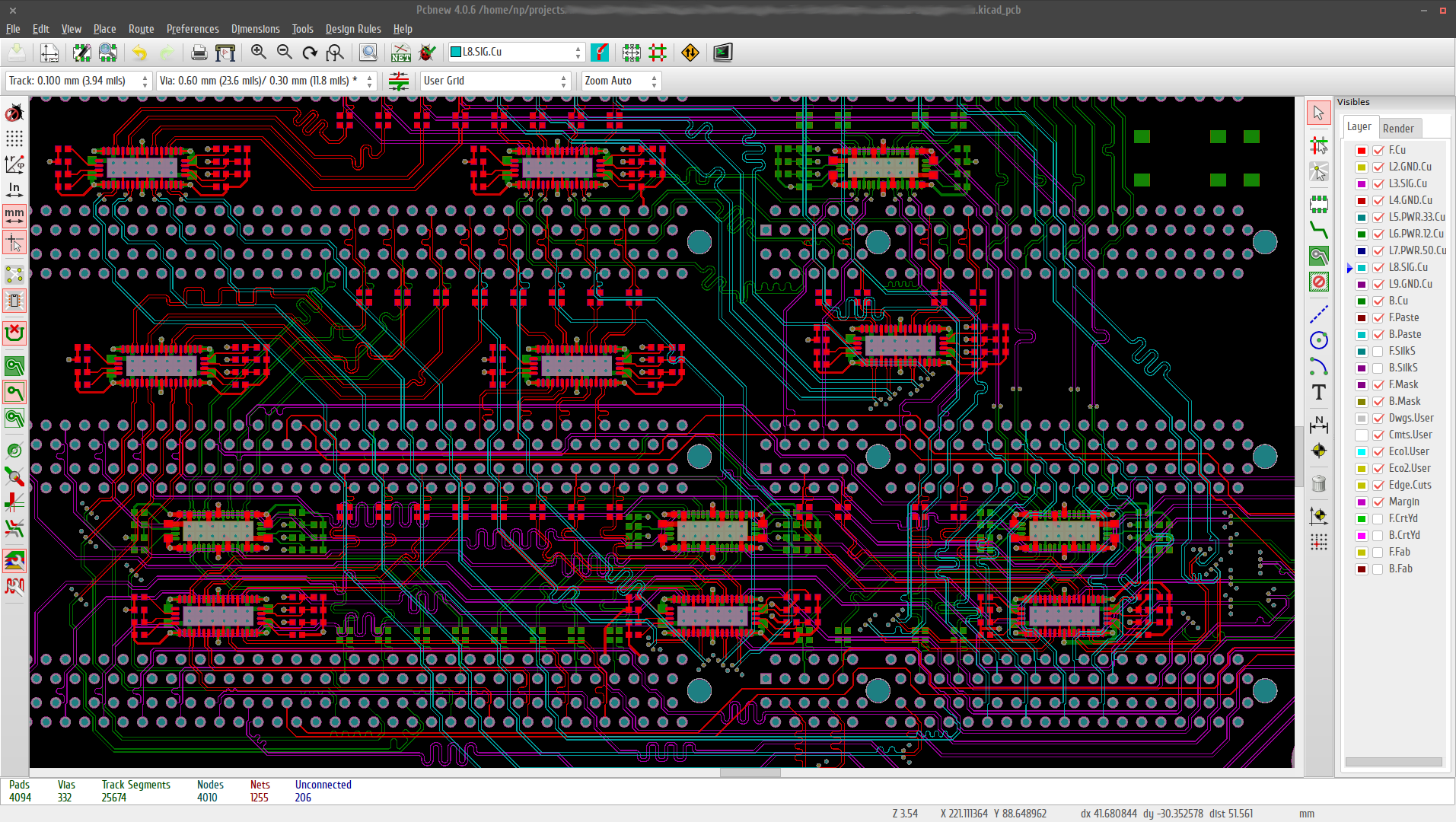Click the Zoom out magnifier icon
1456x822 pixels.
(285, 53)
